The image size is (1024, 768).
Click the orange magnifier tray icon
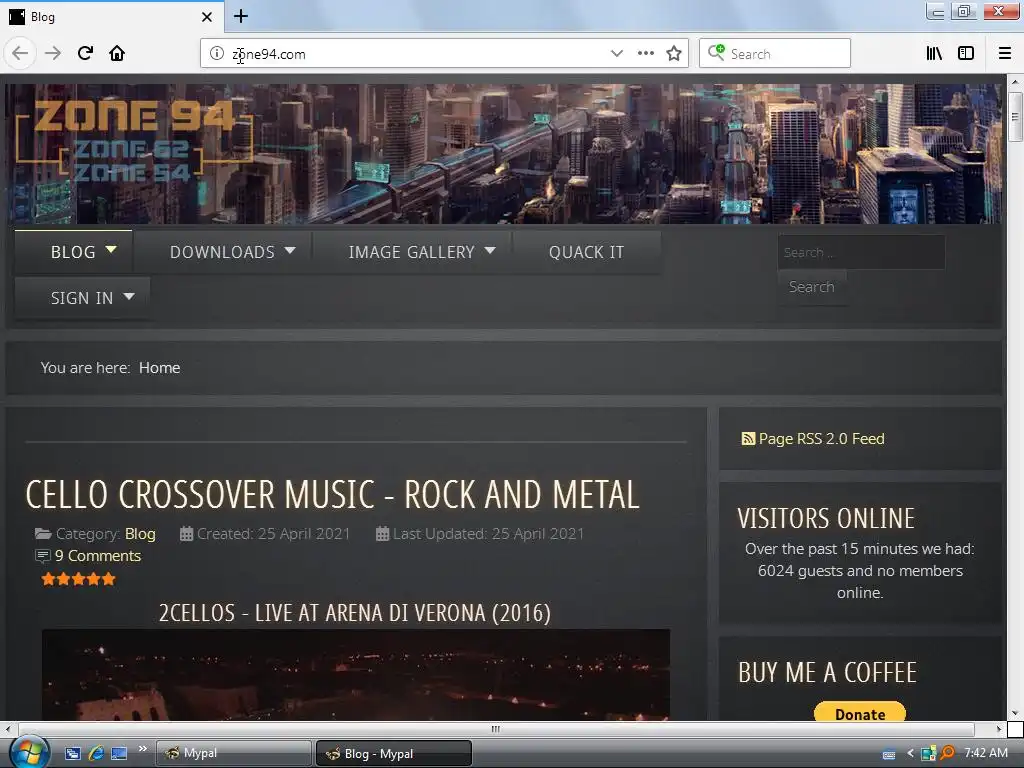(947, 753)
